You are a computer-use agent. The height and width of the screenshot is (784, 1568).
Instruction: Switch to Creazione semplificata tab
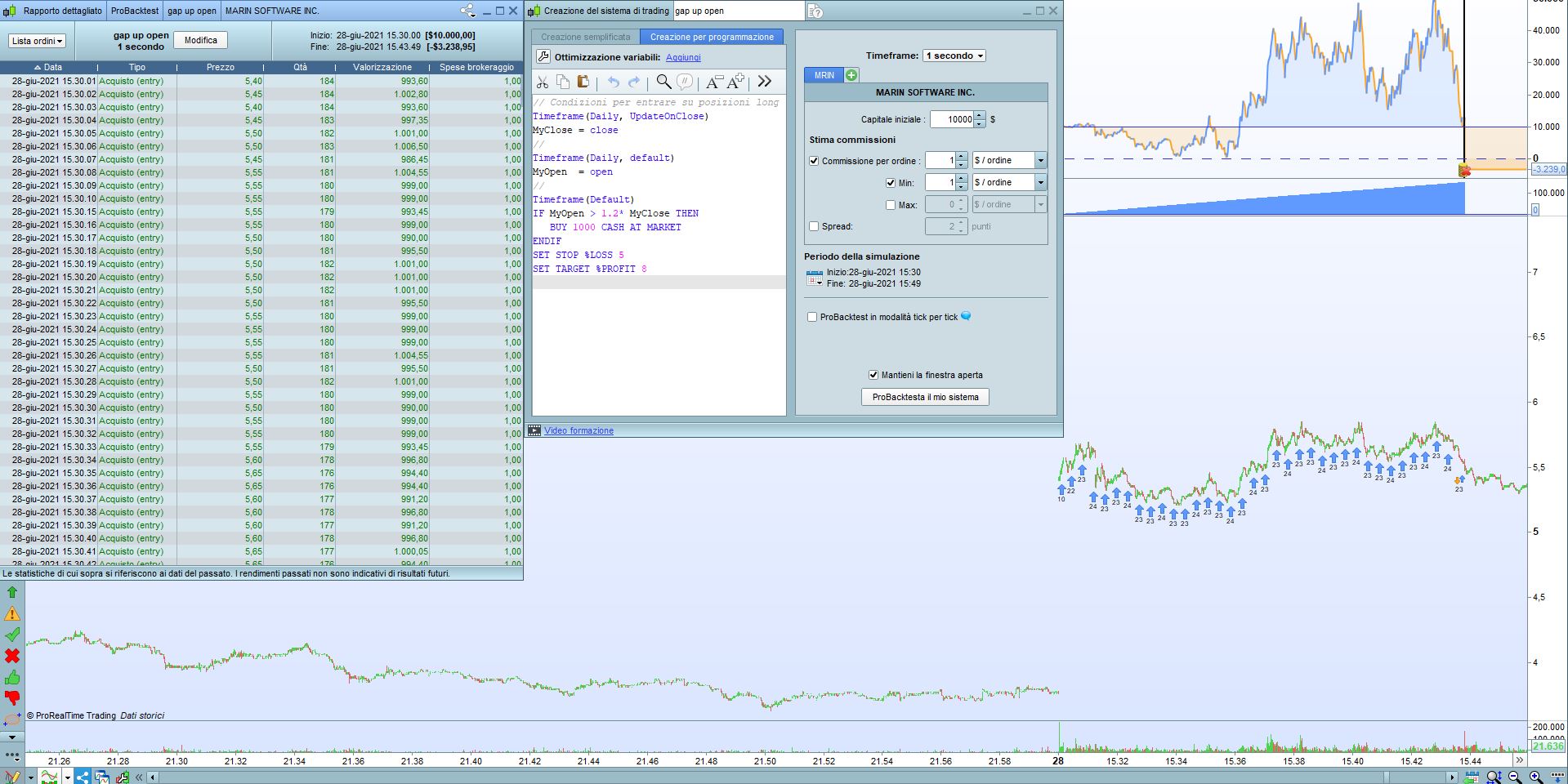(x=585, y=37)
